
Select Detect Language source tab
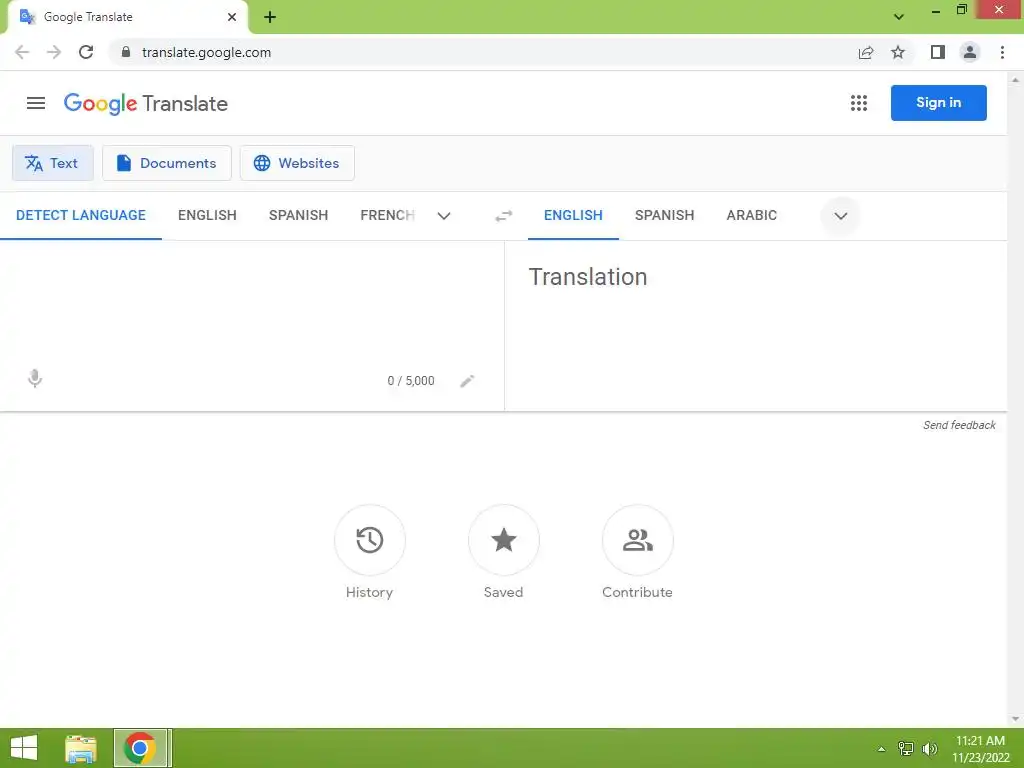point(81,216)
